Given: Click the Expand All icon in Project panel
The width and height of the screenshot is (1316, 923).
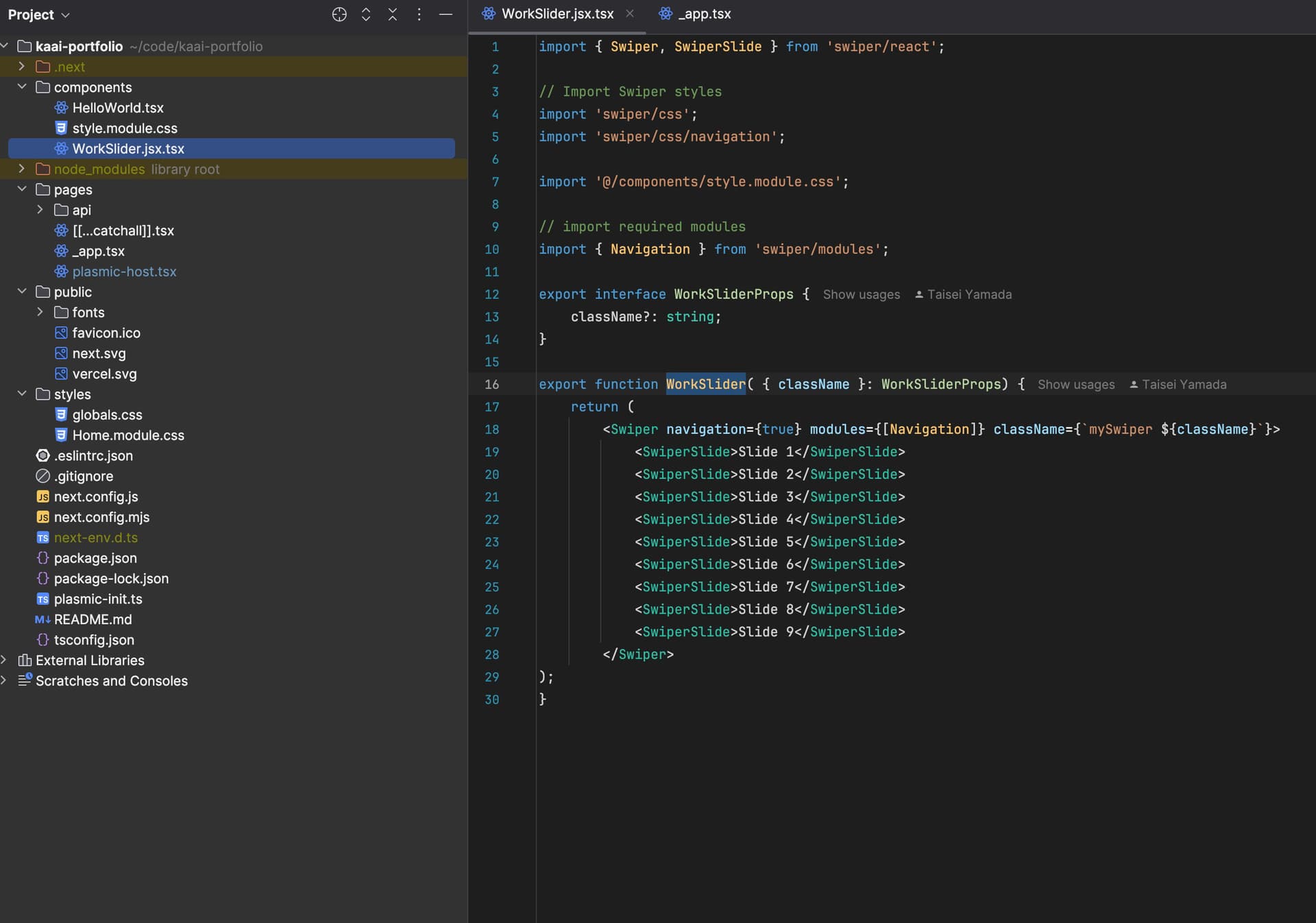Looking at the screenshot, I should [366, 14].
